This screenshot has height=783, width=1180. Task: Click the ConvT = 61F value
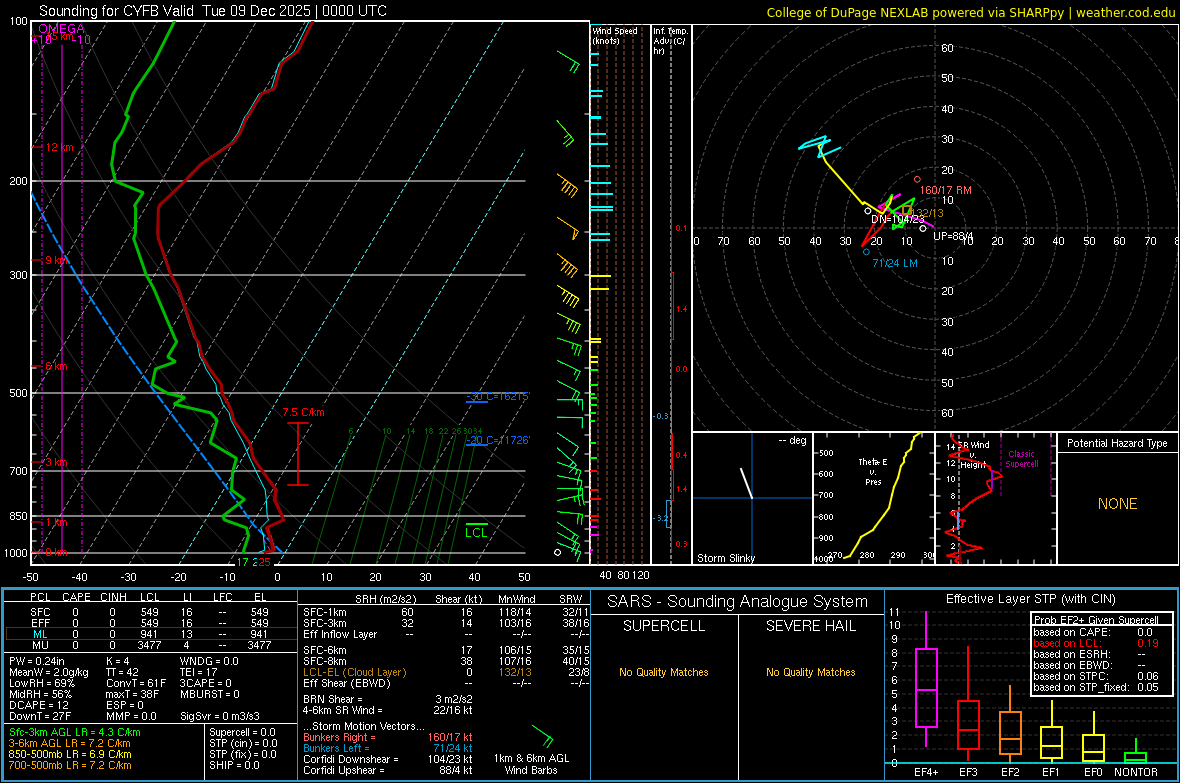click(x=136, y=683)
